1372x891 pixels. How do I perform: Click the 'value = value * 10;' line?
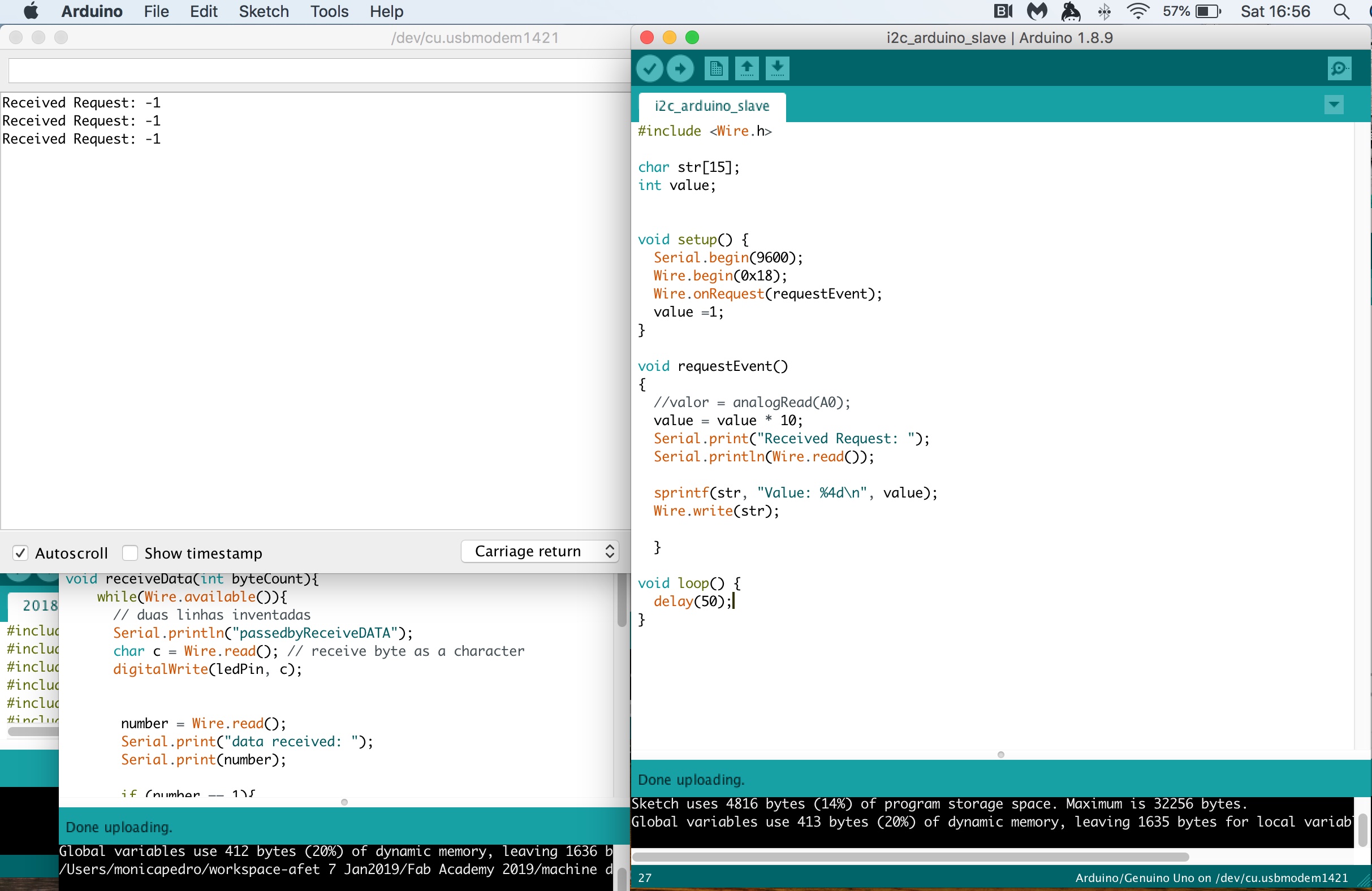tap(728, 420)
